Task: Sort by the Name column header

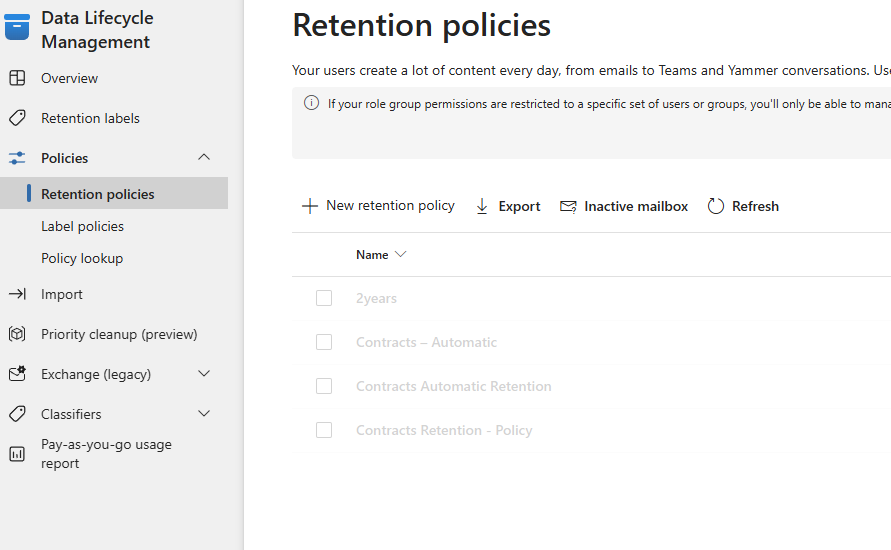Action: (372, 255)
